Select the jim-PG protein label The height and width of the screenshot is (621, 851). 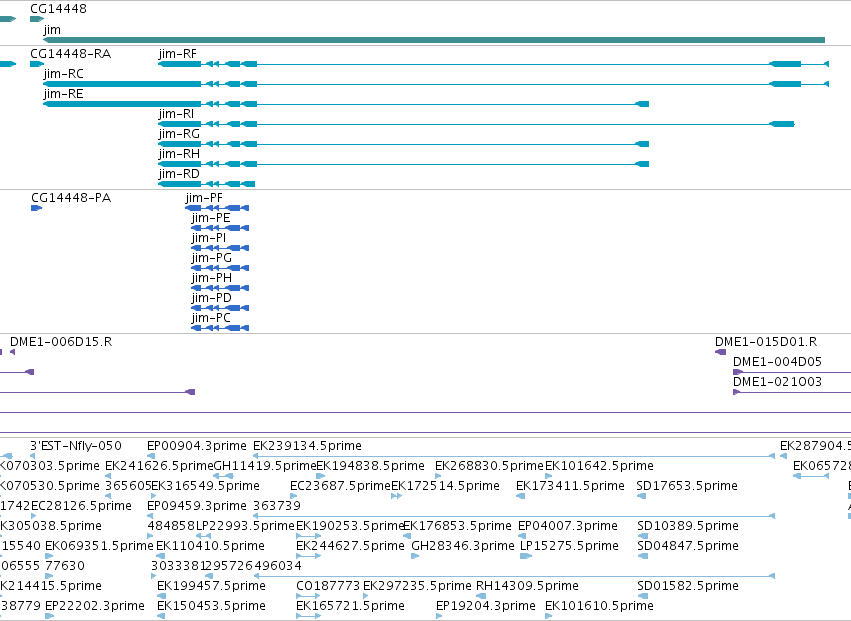click(x=212, y=258)
